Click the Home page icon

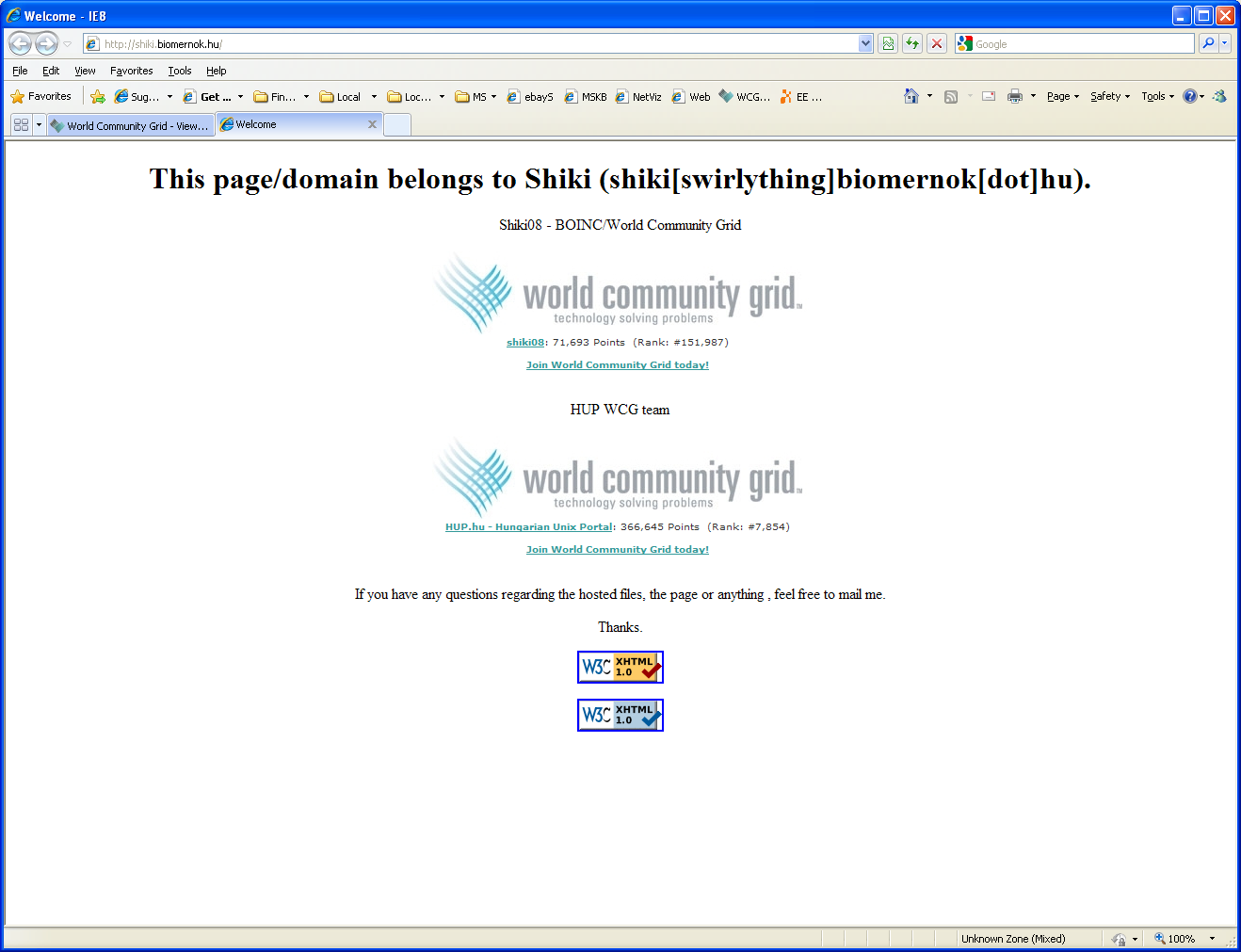coord(911,96)
